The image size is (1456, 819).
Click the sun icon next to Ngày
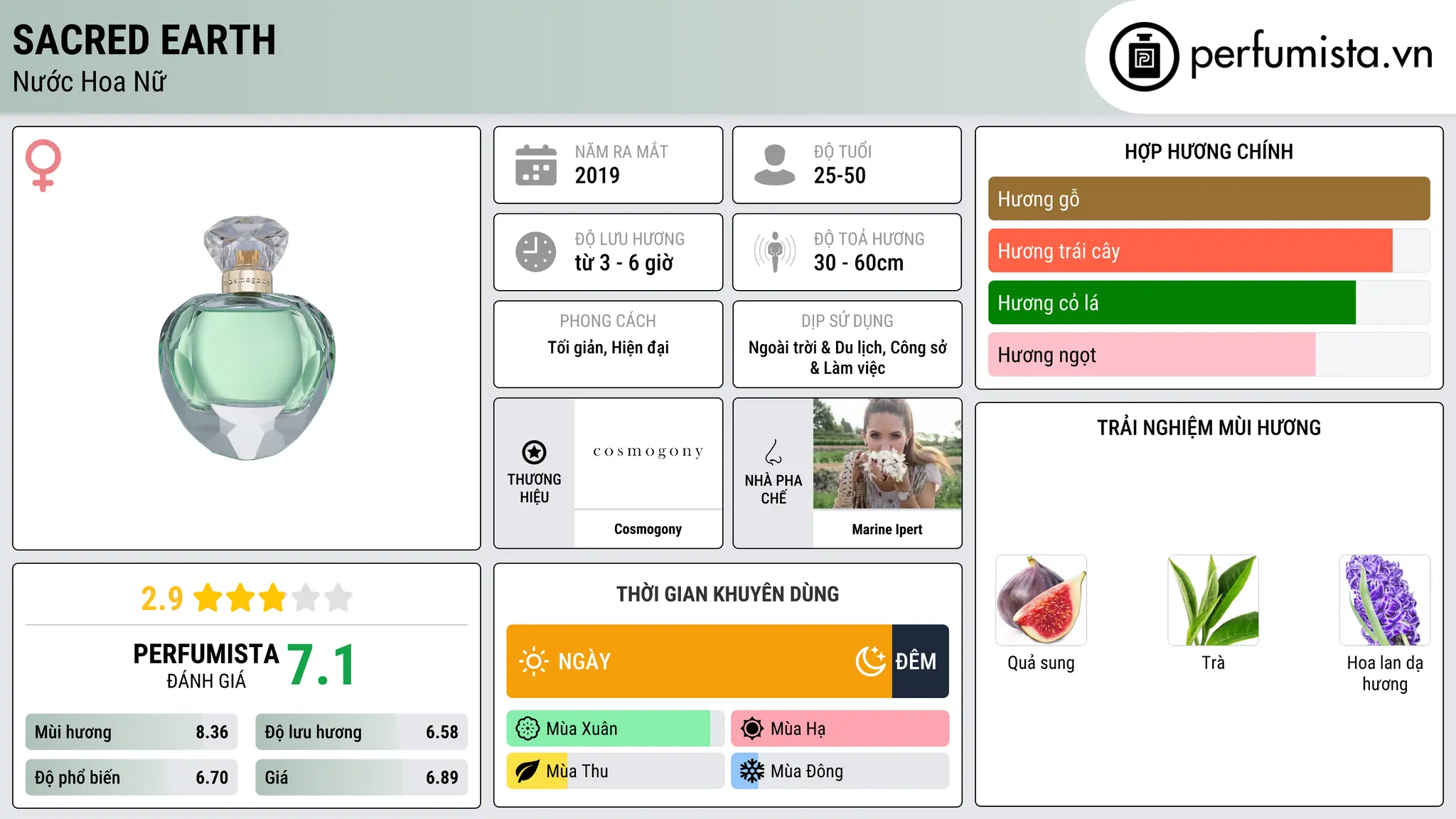533,661
